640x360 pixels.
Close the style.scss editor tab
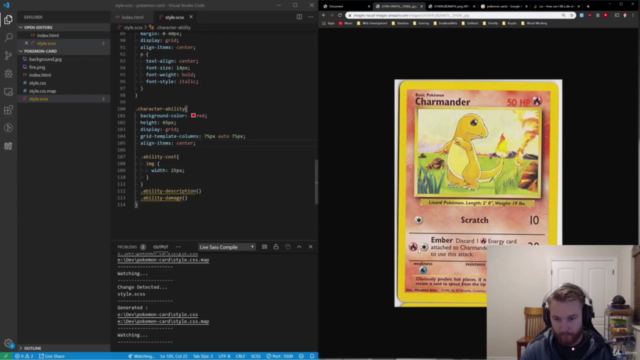[191, 17]
